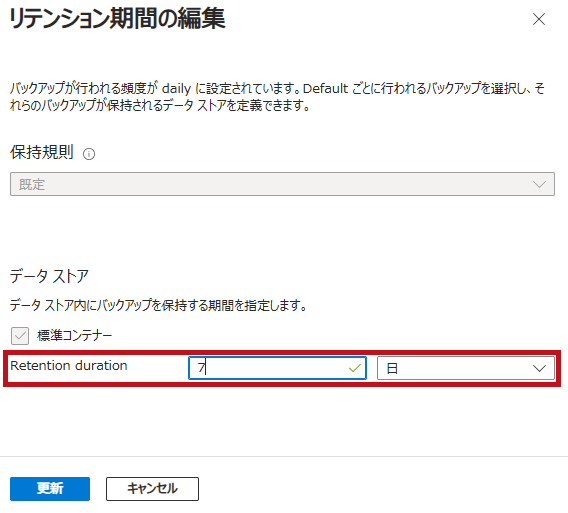Click the daily backup frequency description paragraph
This screenshot has height=513, width=568.
[277, 97]
